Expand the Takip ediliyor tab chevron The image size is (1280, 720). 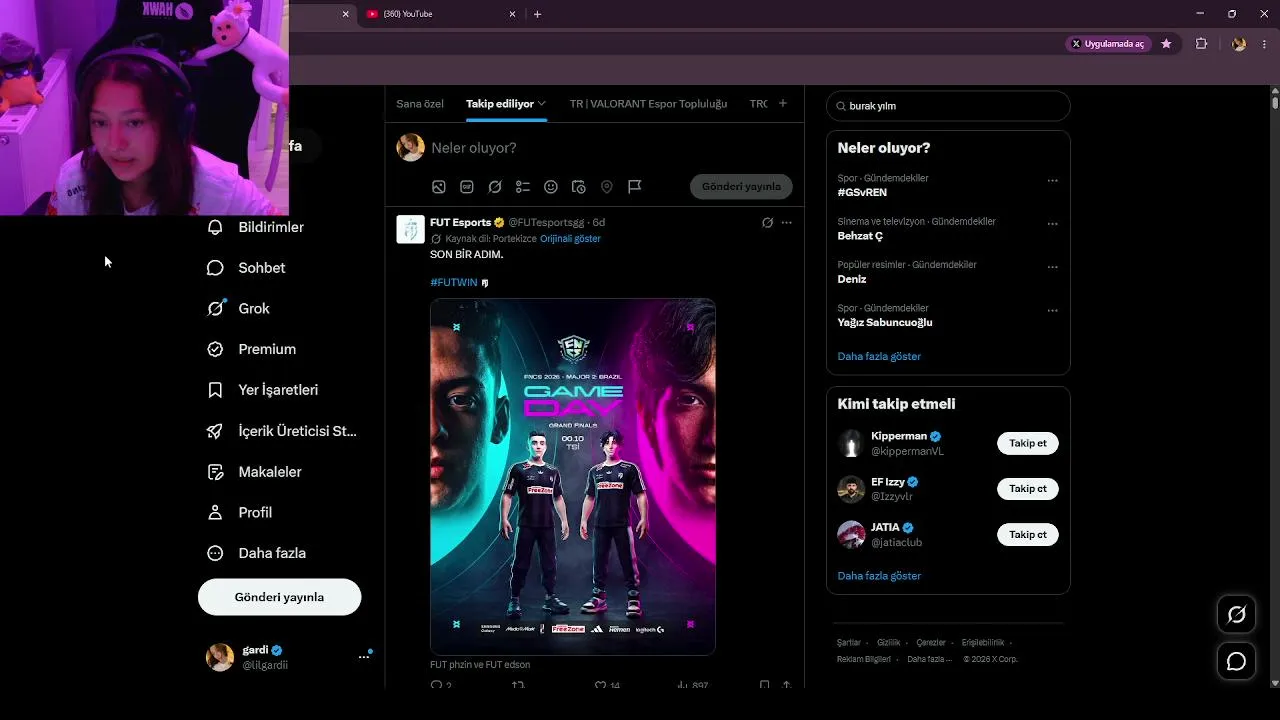[x=542, y=103]
